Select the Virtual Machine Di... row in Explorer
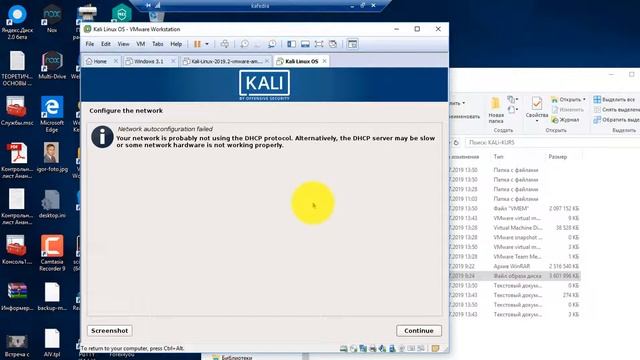 [x=515, y=228]
